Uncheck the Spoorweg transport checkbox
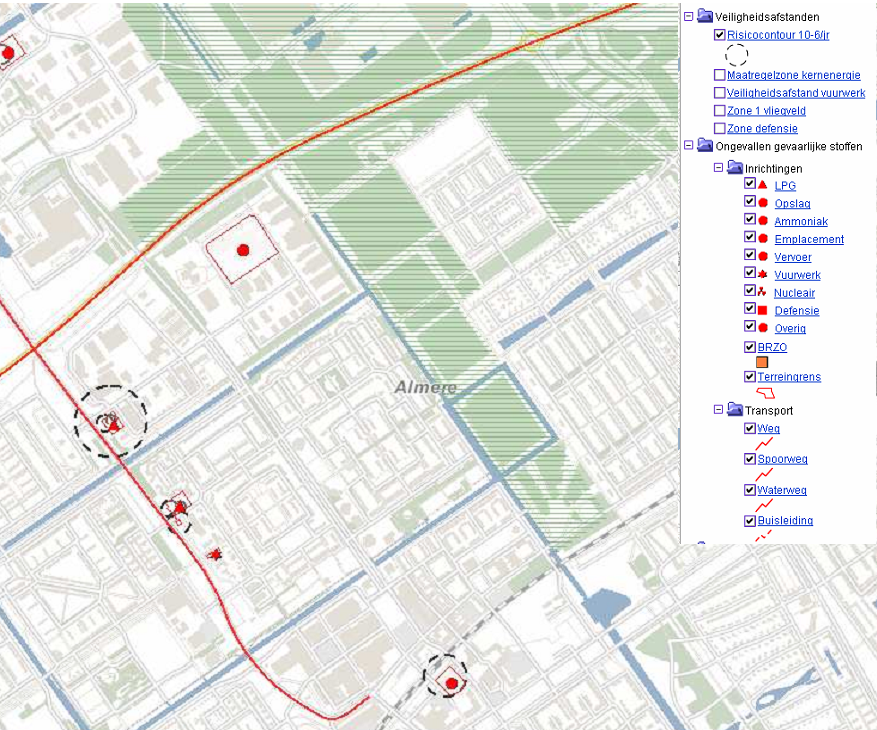The image size is (877, 730). pyautogui.click(x=750, y=459)
